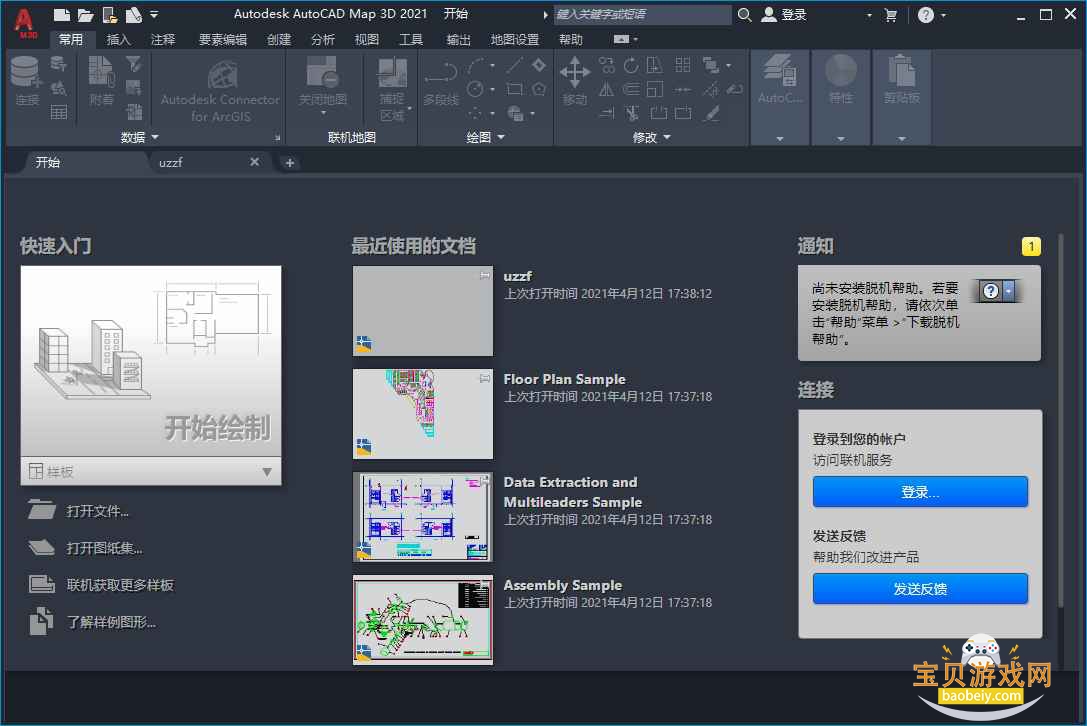1087x726 pixels.
Task: Open the shopping cart icon
Action: [x=891, y=15]
